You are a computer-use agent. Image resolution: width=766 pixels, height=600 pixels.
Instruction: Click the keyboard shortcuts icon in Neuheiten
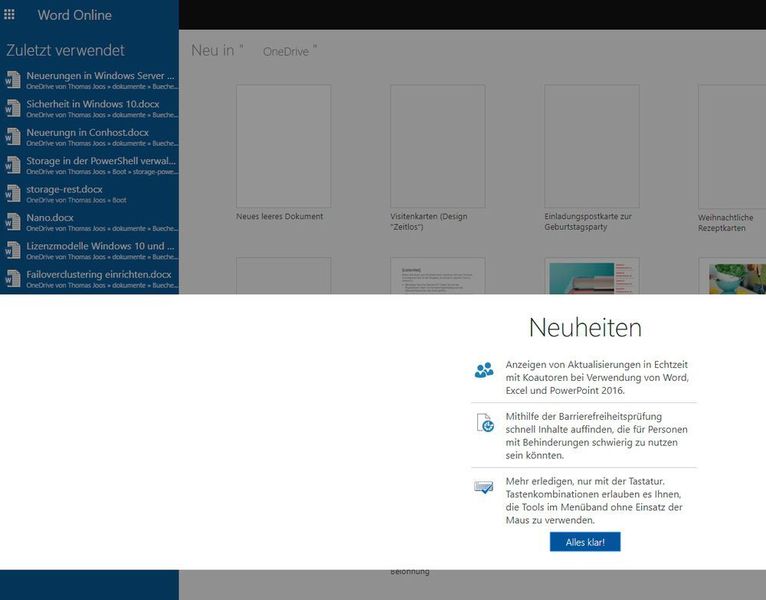tap(484, 487)
